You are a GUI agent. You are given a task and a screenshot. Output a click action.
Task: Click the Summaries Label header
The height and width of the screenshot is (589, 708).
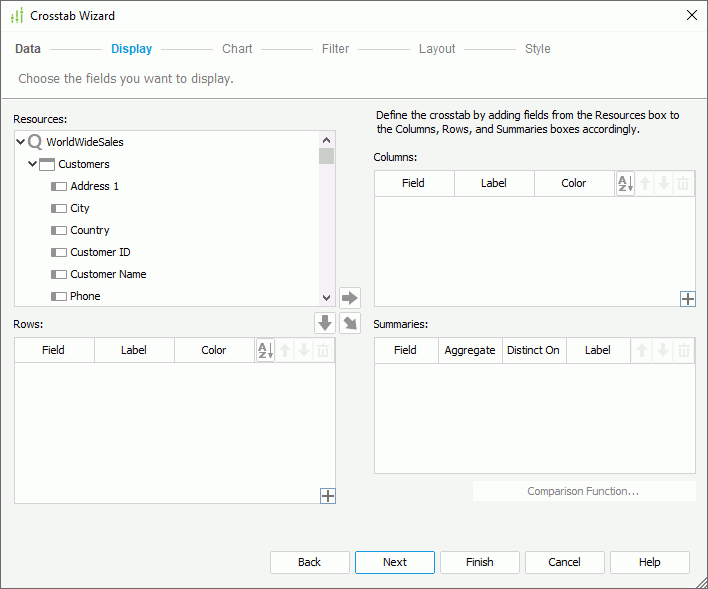pyautogui.click(x=598, y=350)
